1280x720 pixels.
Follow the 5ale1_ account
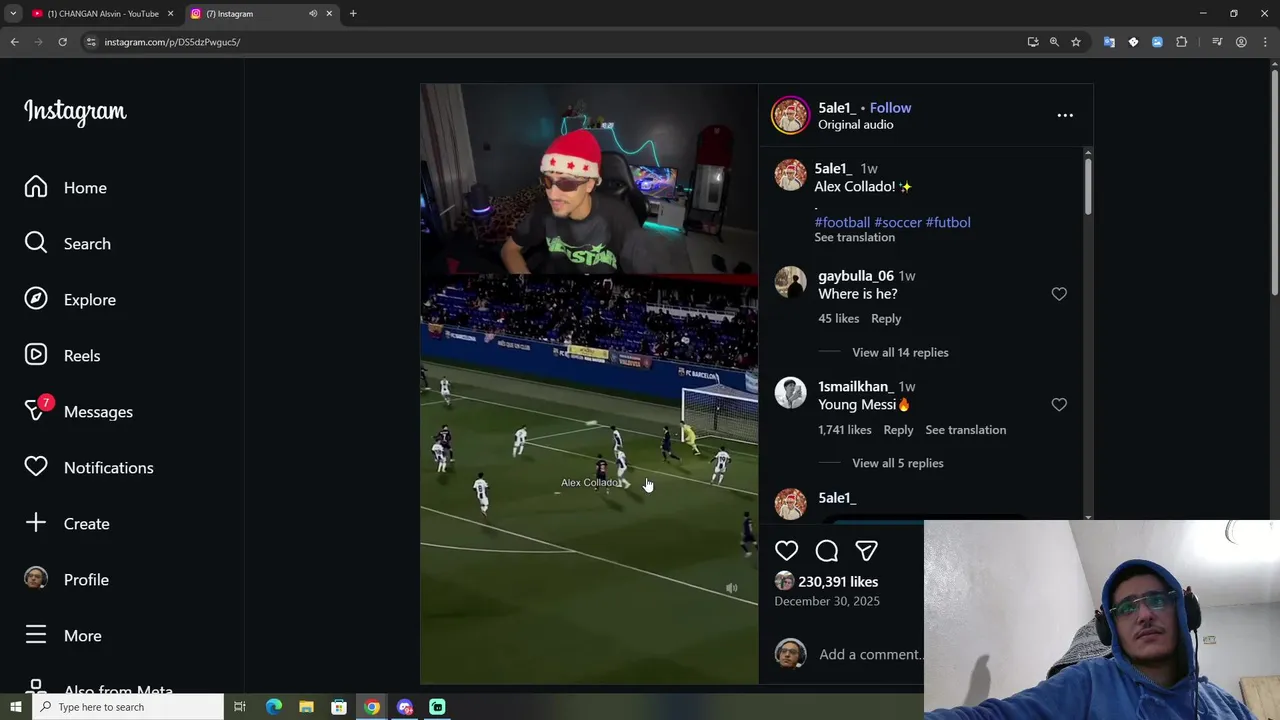click(890, 108)
